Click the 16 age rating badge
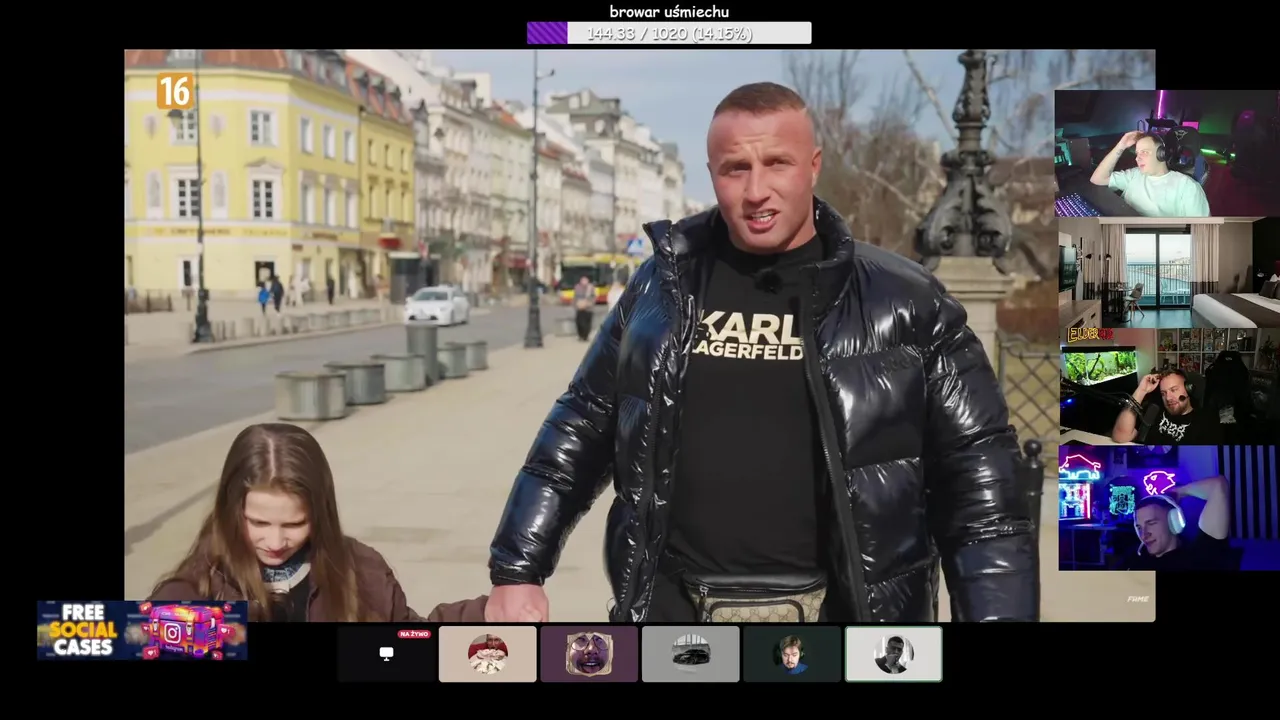The width and height of the screenshot is (1280, 720). click(x=174, y=92)
